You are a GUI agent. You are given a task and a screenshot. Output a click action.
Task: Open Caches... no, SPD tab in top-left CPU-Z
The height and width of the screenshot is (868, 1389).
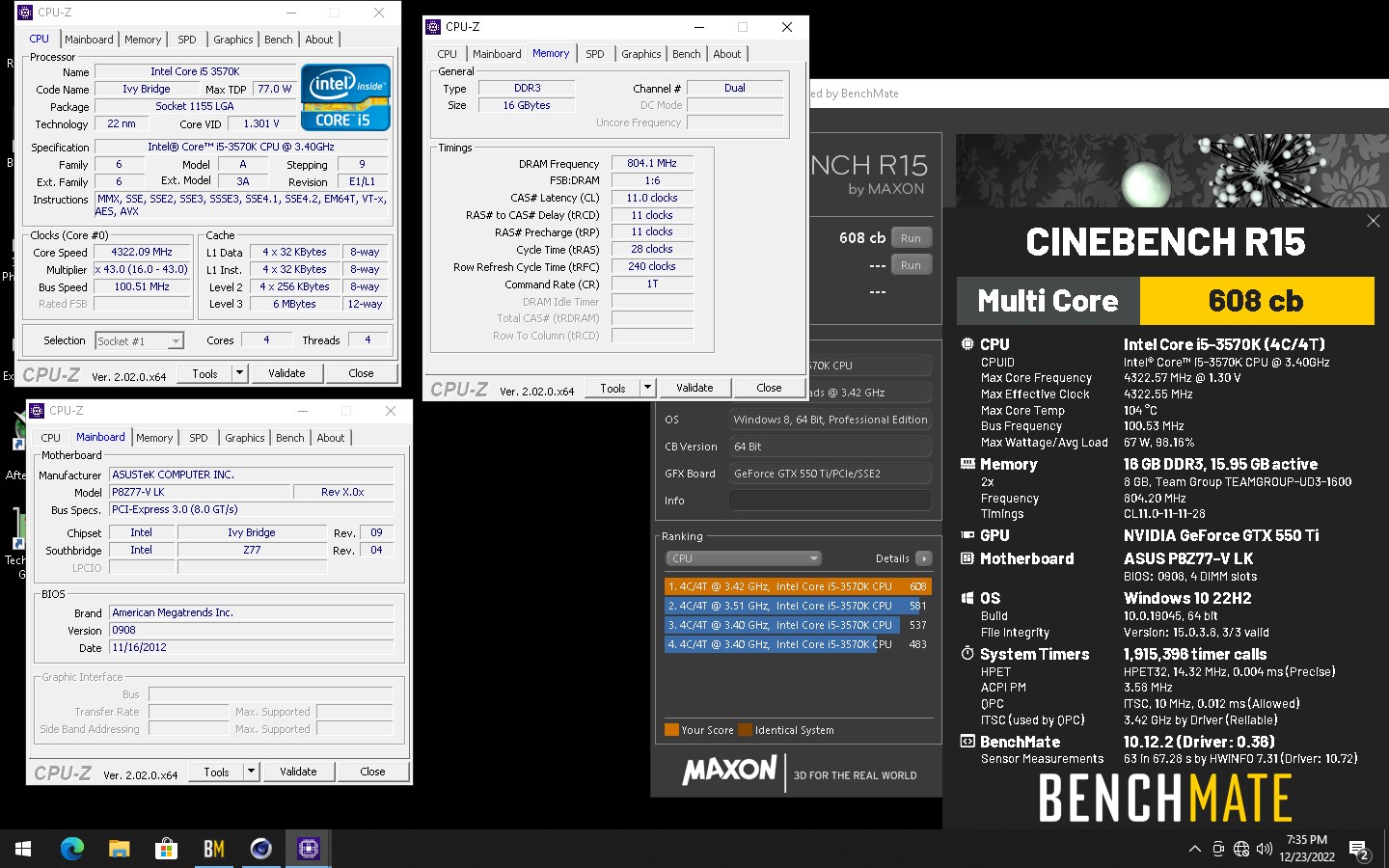pos(187,40)
